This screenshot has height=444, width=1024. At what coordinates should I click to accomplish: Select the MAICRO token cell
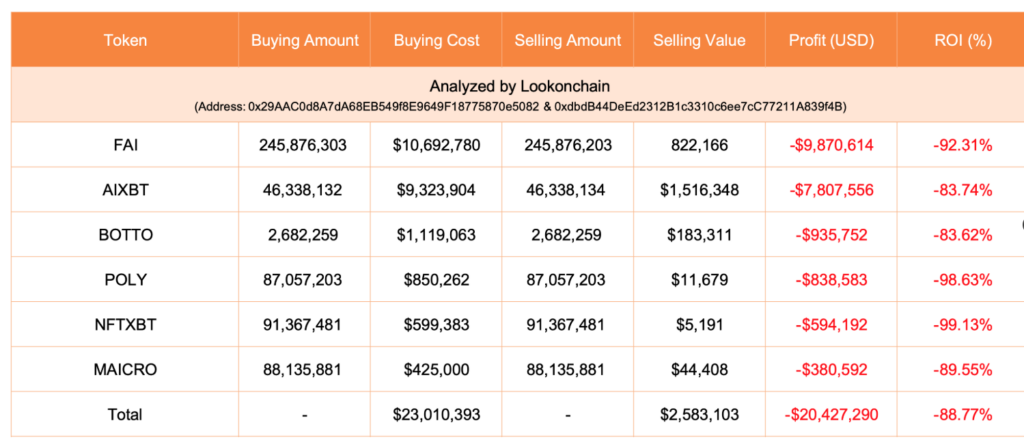pos(125,369)
